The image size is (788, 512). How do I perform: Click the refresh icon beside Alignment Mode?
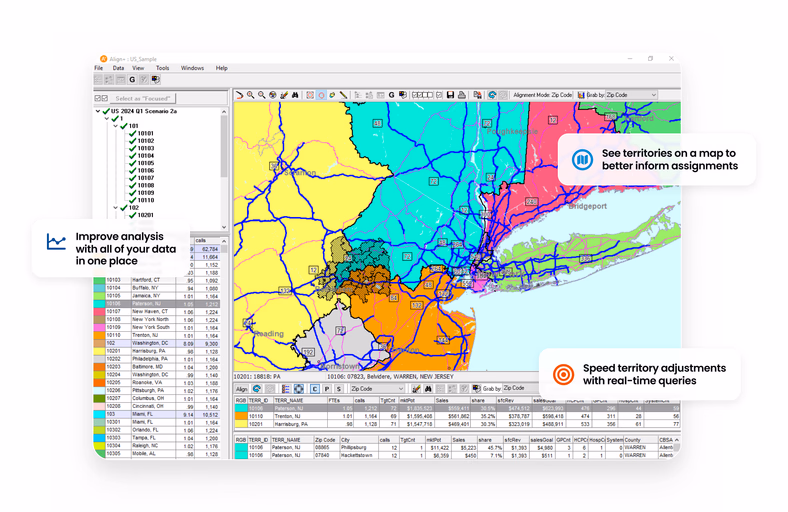coord(492,95)
